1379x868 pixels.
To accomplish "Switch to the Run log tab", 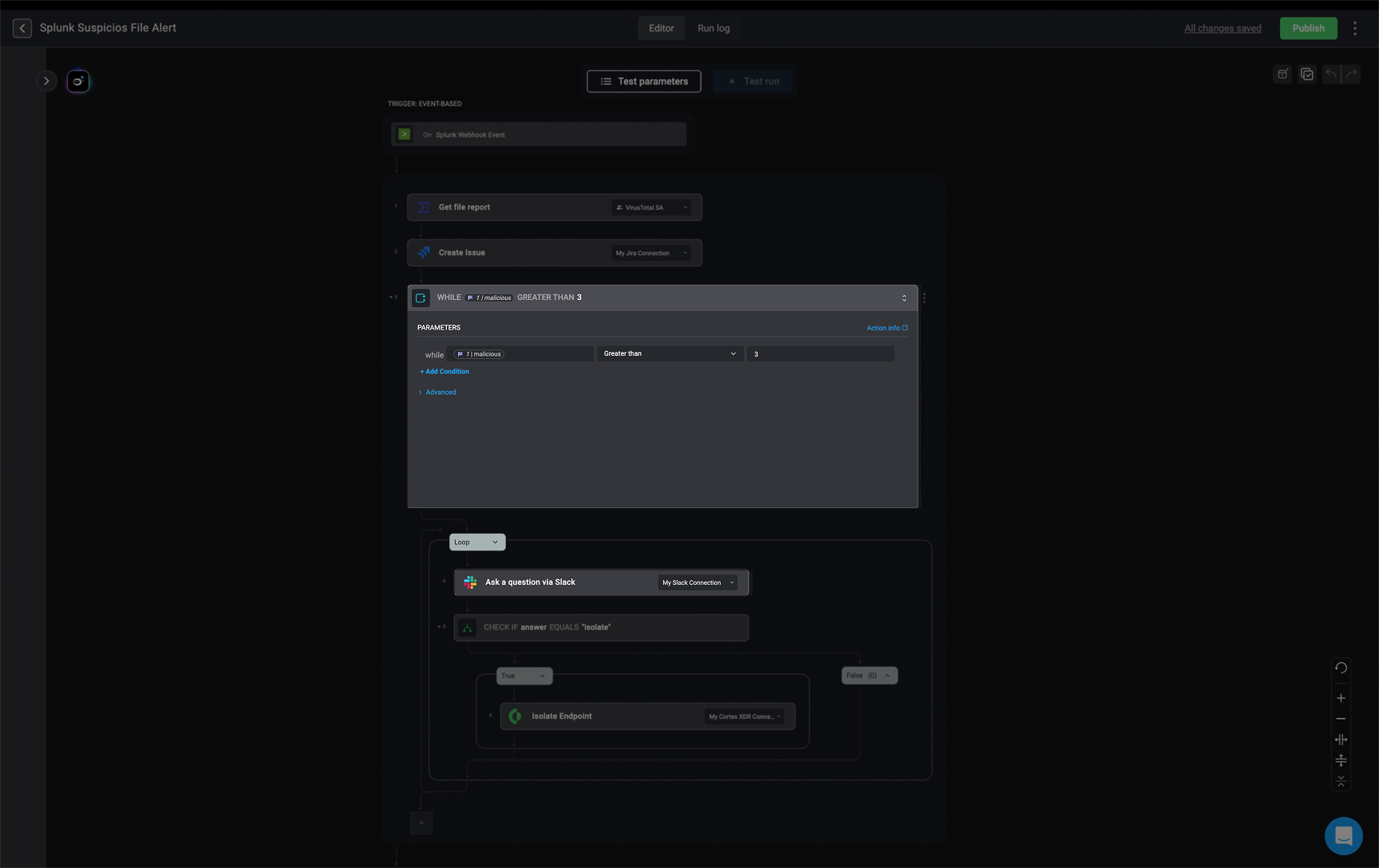I will point(713,28).
